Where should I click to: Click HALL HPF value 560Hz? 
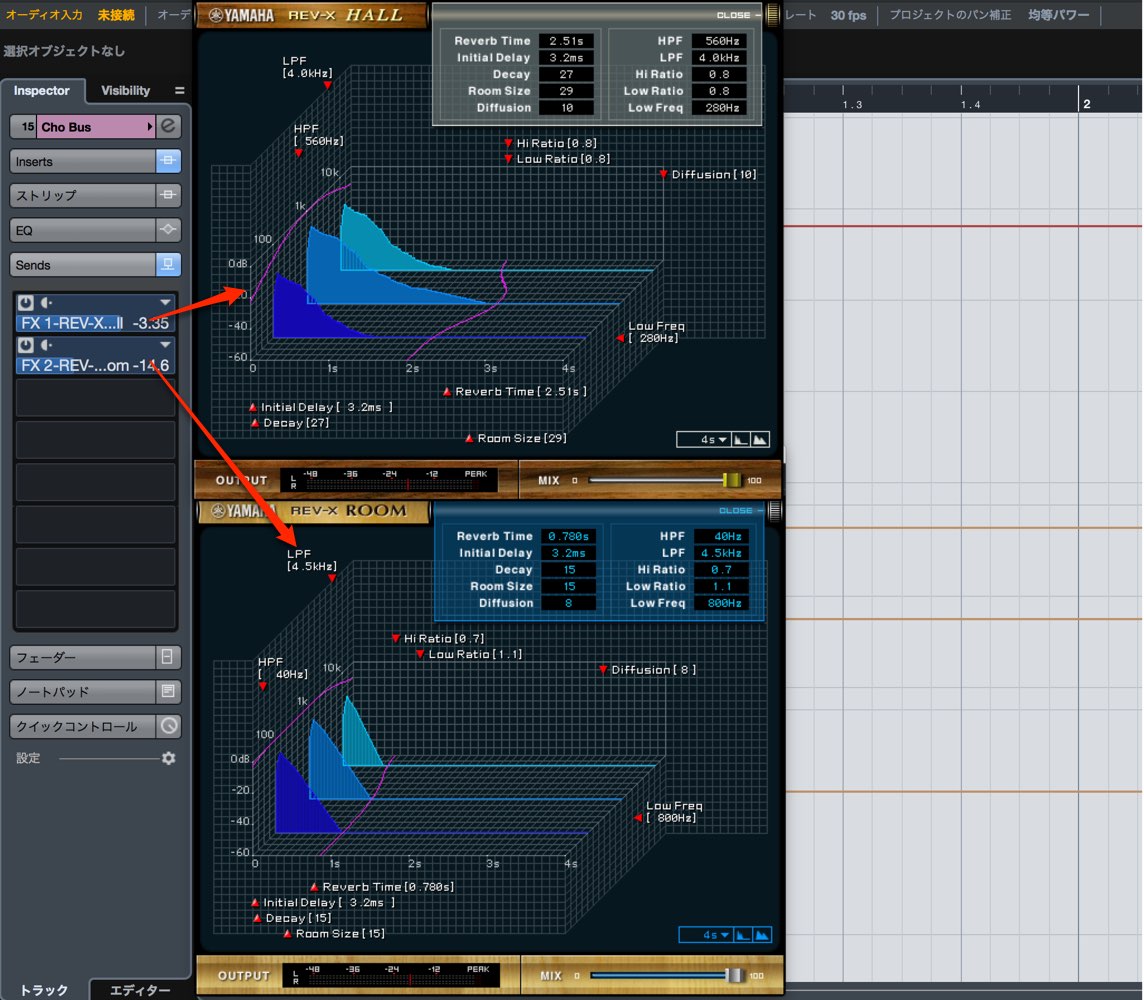click(720, 41)
